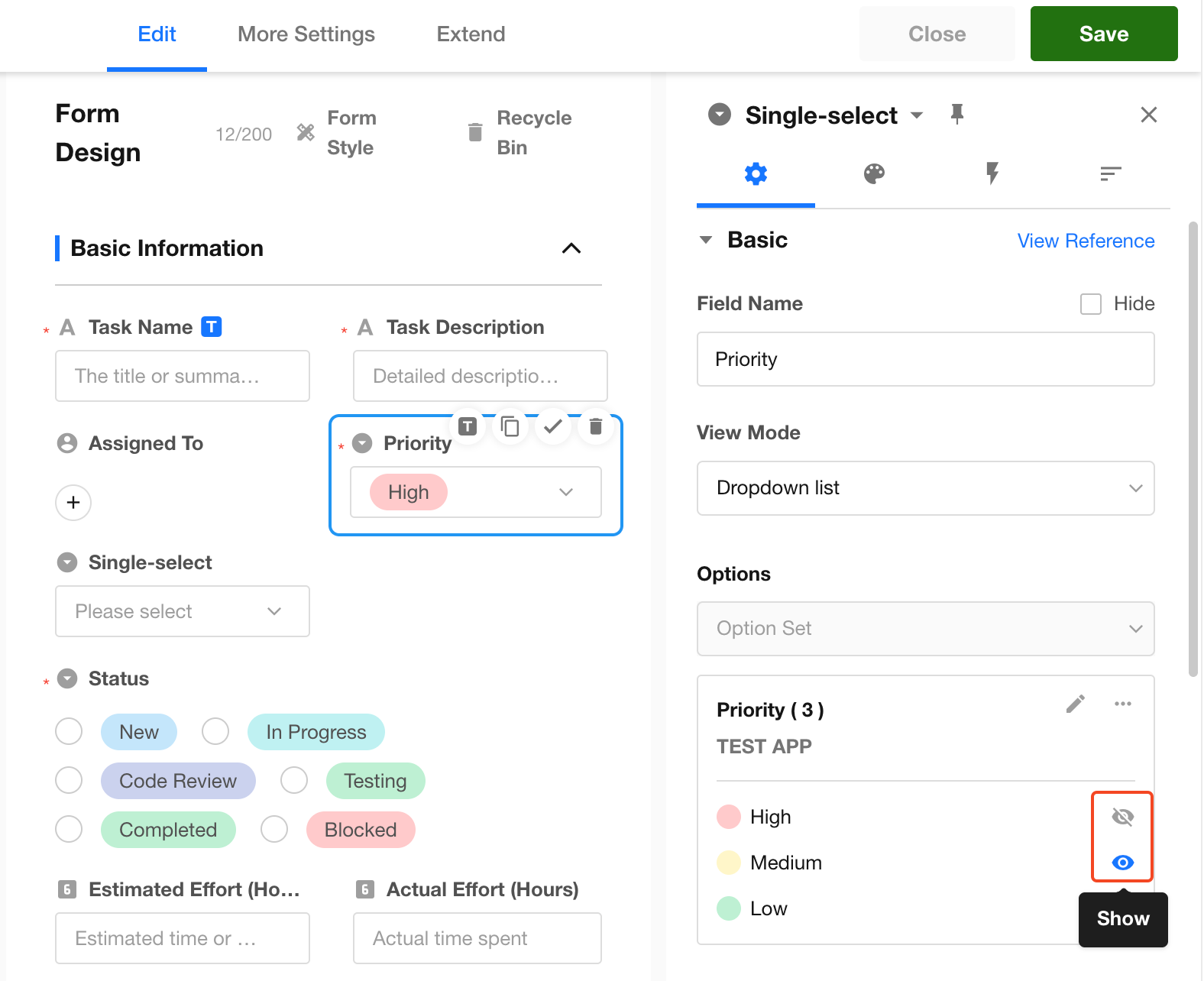Open the lightning bolt events tab

point(992,174)
